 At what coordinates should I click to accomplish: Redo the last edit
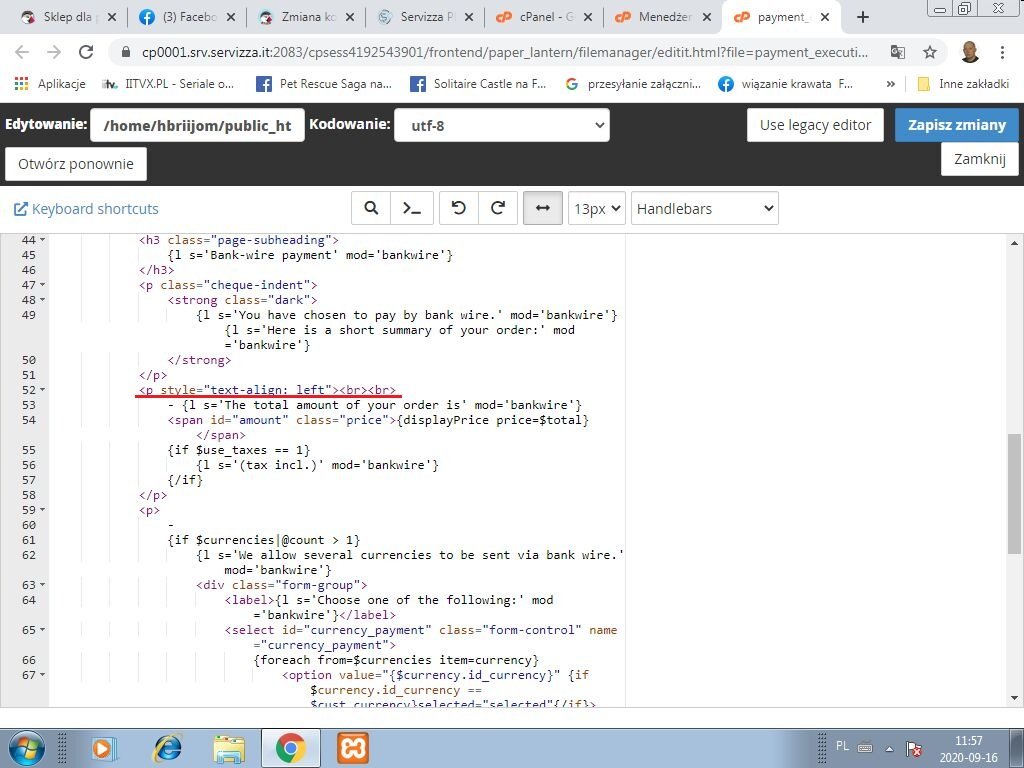[x=498, y=208]
